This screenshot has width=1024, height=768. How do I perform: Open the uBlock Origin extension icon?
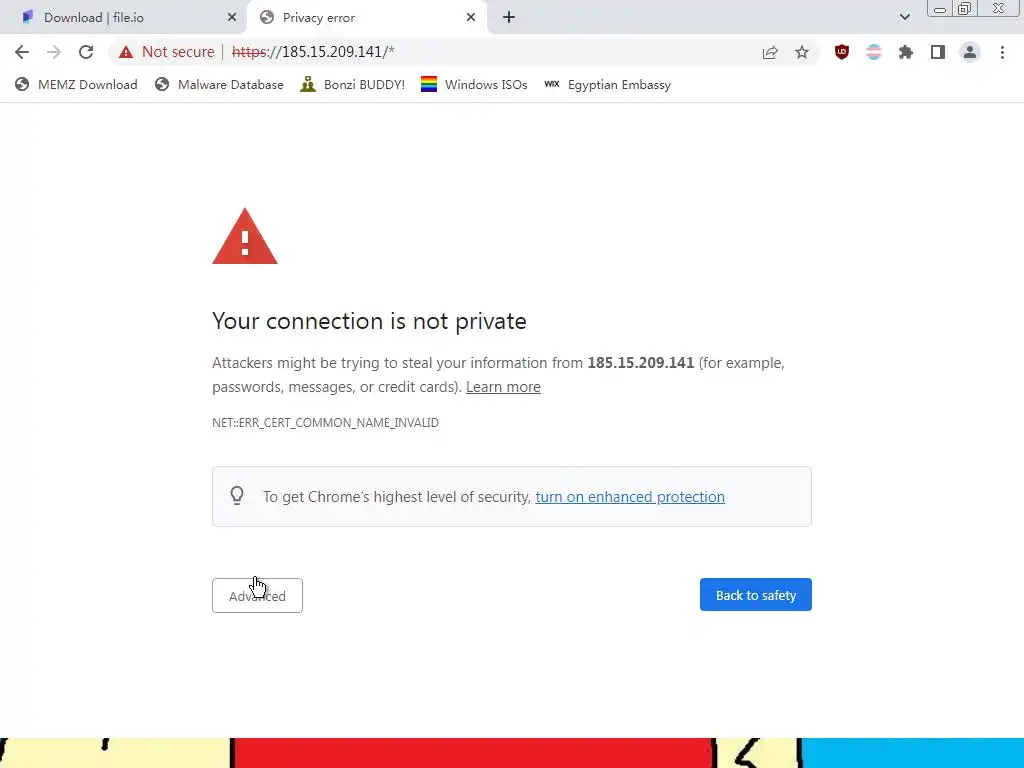pyautogui.click(x=842, y=52)
